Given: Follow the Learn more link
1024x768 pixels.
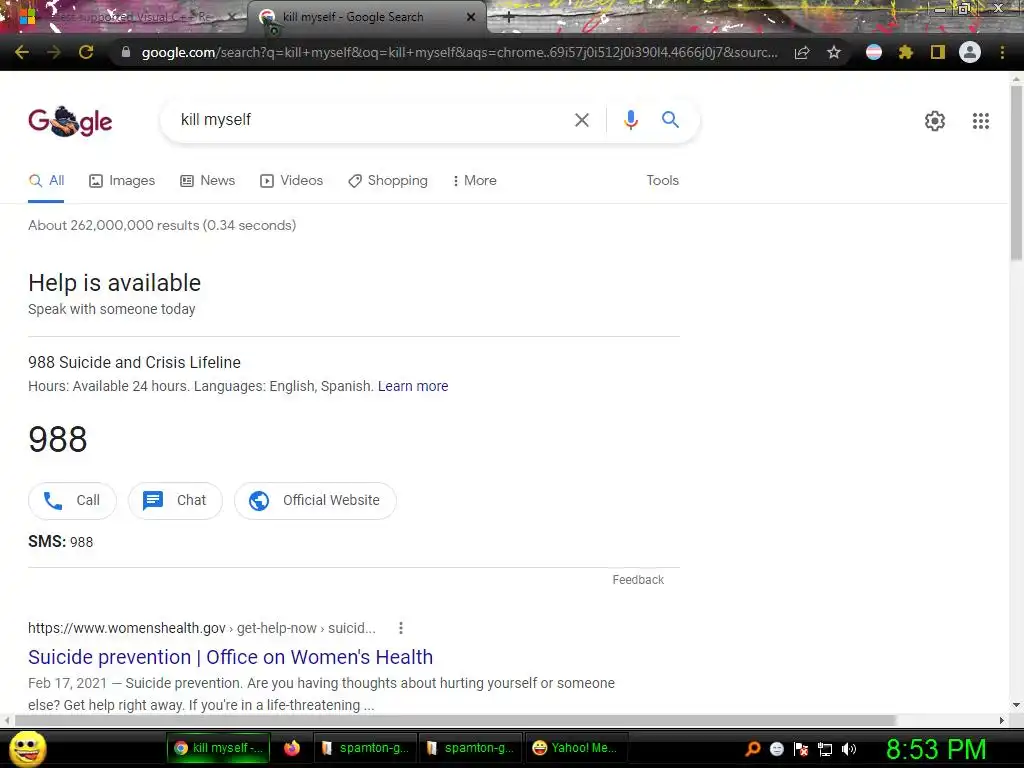Looking at the screenshot, I should [x=413, y=386].
